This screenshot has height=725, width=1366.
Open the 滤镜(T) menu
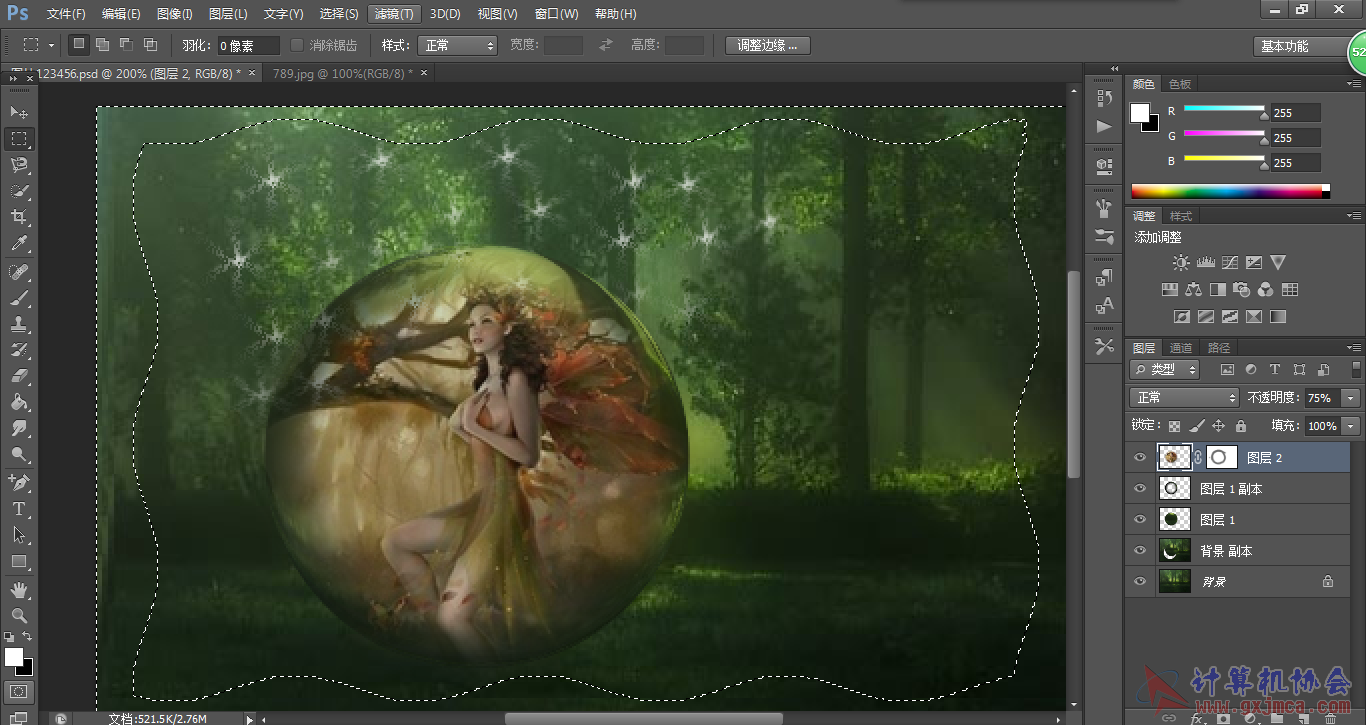[x=394, y=14]
